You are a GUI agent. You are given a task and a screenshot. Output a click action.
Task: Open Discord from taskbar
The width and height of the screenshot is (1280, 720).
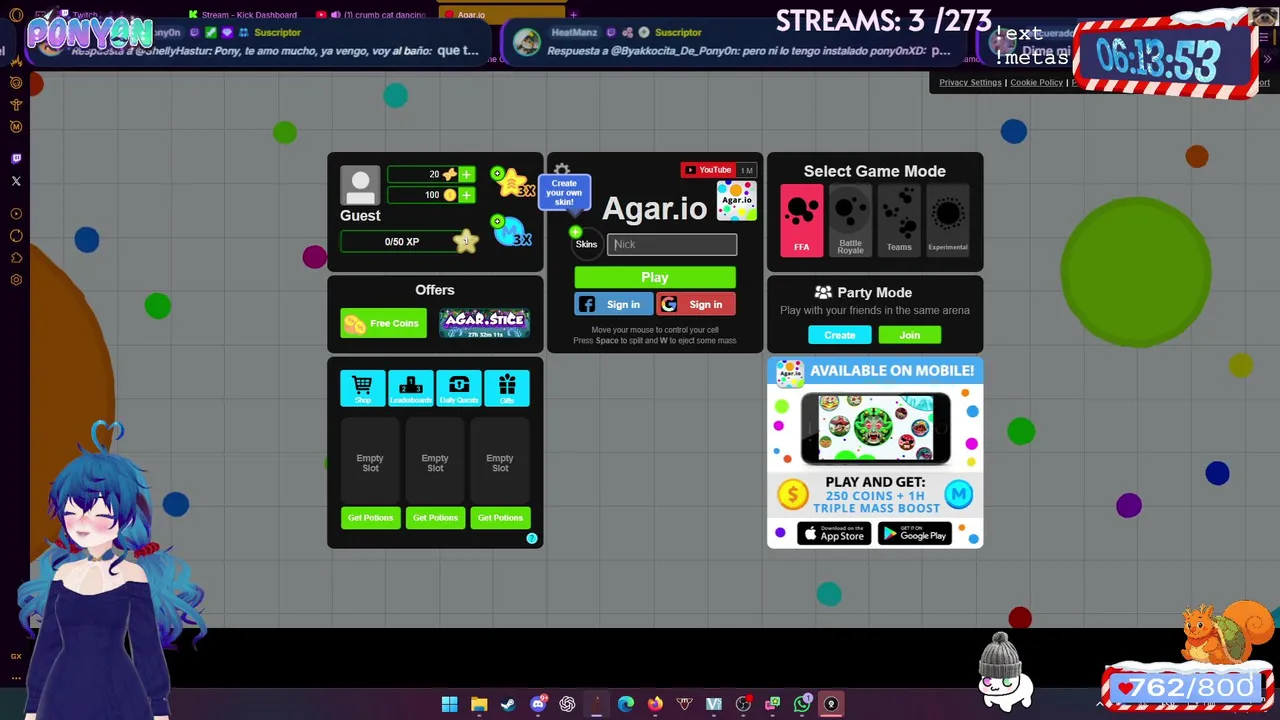(538, 704)
